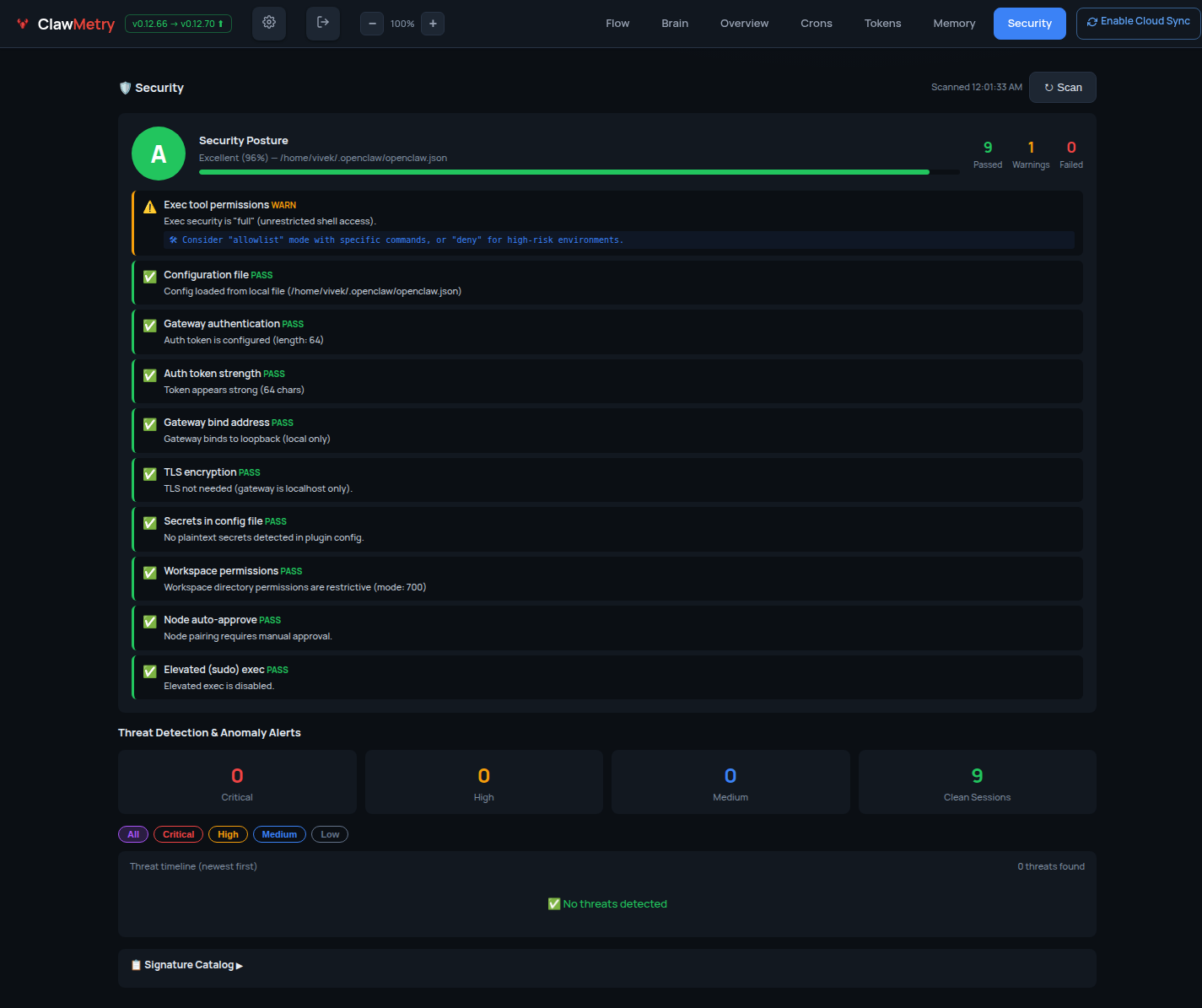The height and width of the screenshot is (1008, 1202).
Task: Click the refresh icon inside the Scan button
Action: pyautogui.click(x=1048, y=87)
